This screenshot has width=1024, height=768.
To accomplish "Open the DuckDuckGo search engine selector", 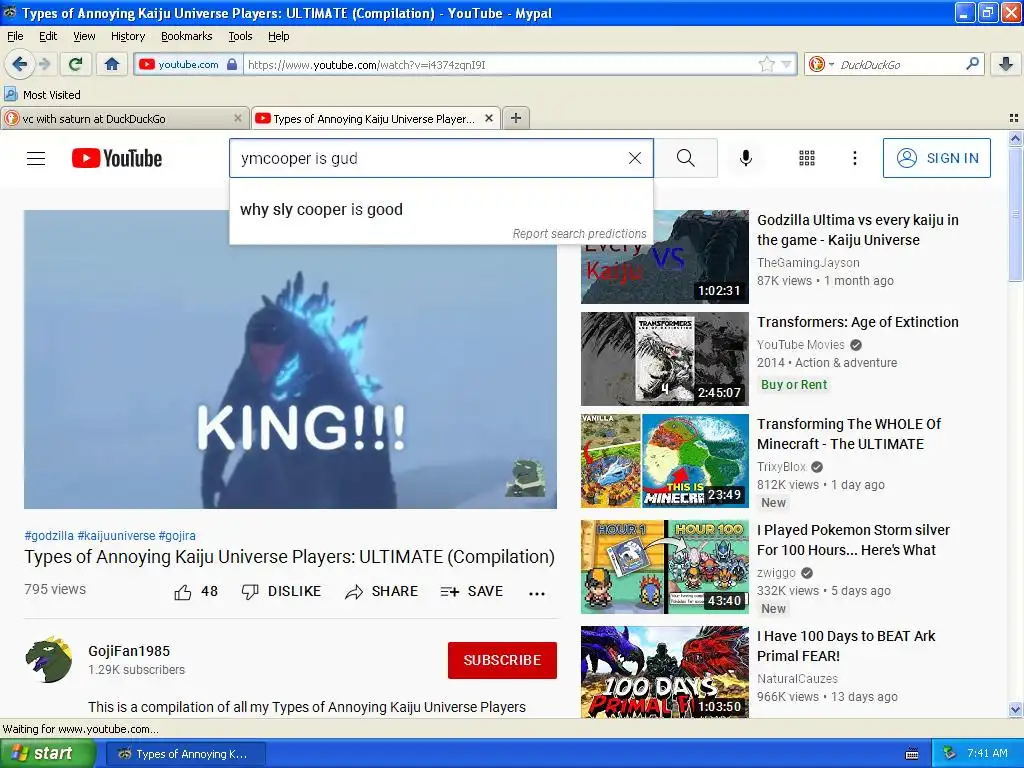I will (x=821, y=64).
